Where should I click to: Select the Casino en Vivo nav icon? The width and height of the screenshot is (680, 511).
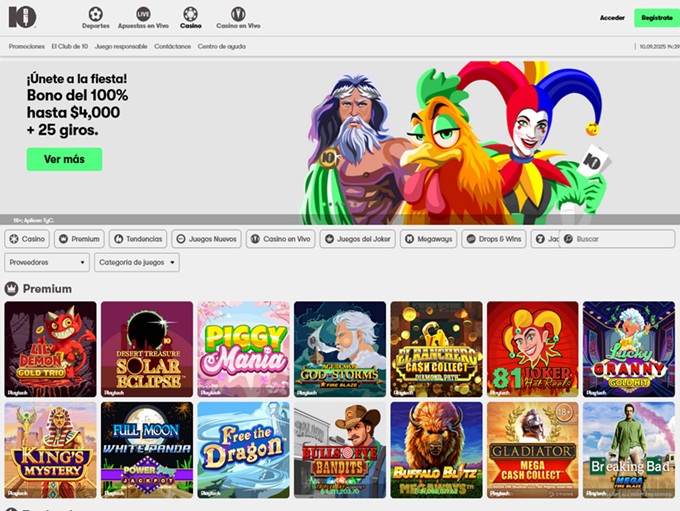238,14
